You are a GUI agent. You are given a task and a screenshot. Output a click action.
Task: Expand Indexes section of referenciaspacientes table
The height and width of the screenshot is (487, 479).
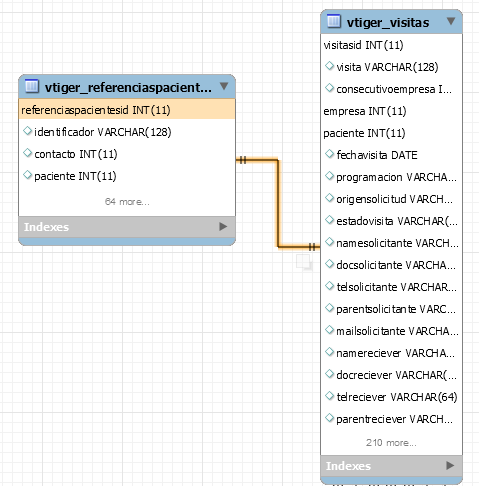pyautogui.click(x=223, y=227)
